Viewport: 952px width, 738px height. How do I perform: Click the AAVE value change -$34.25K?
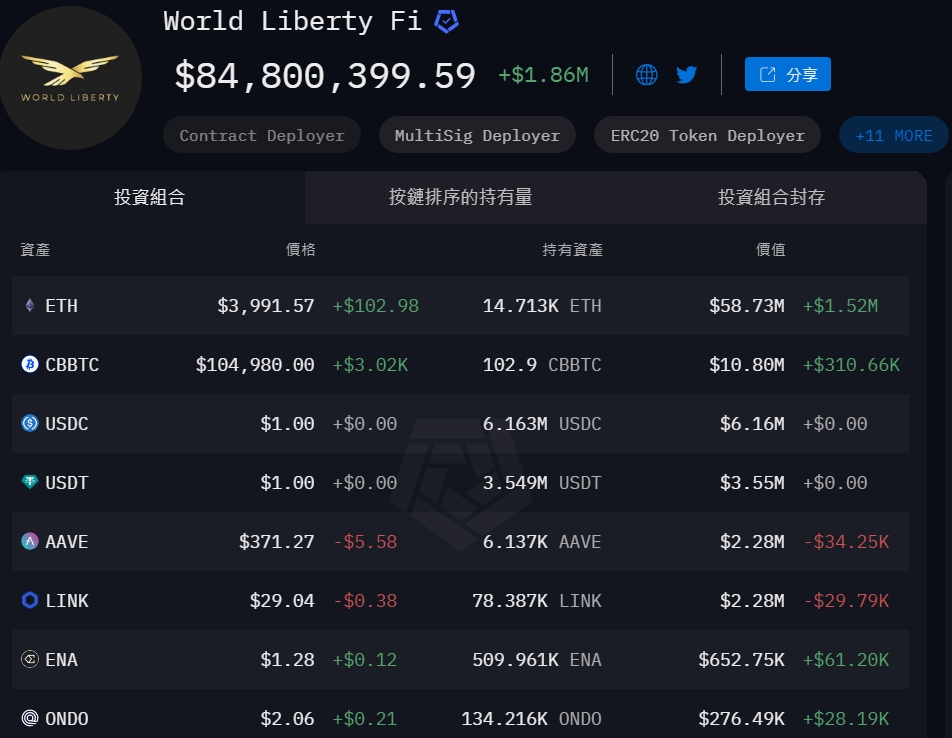[x=846, y=541]
